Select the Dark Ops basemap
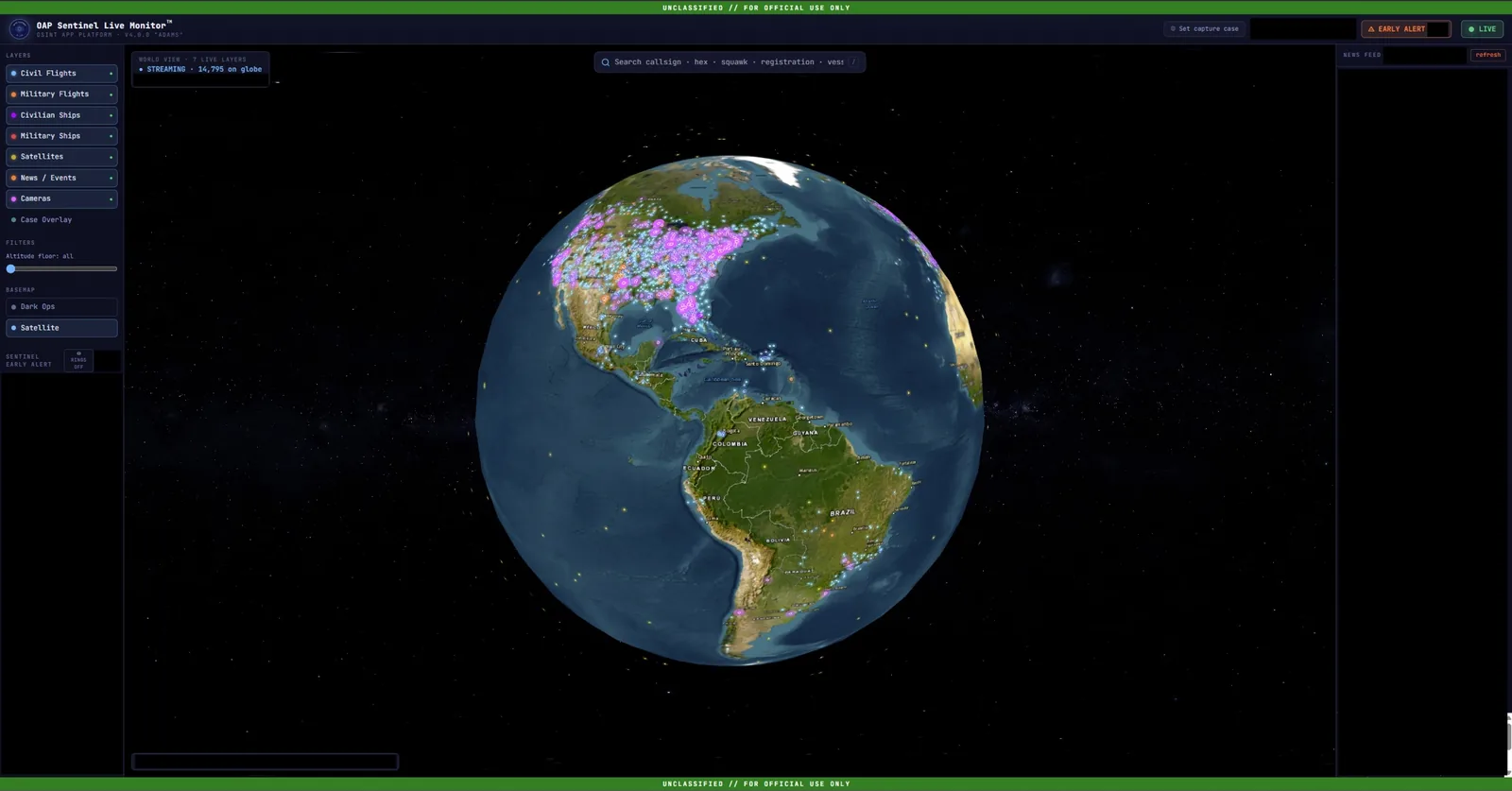 (61, 307)
